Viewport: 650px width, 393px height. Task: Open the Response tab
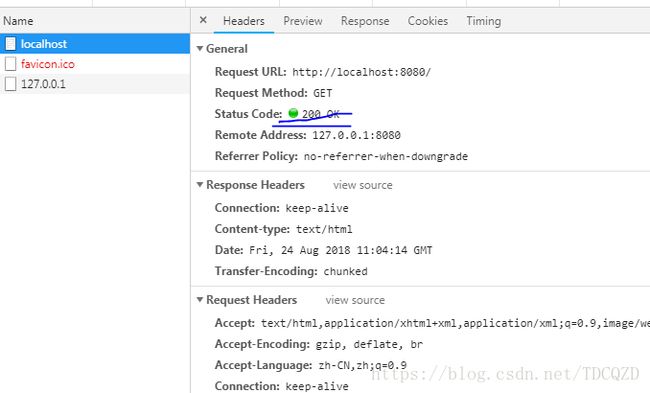click(365, 21)
